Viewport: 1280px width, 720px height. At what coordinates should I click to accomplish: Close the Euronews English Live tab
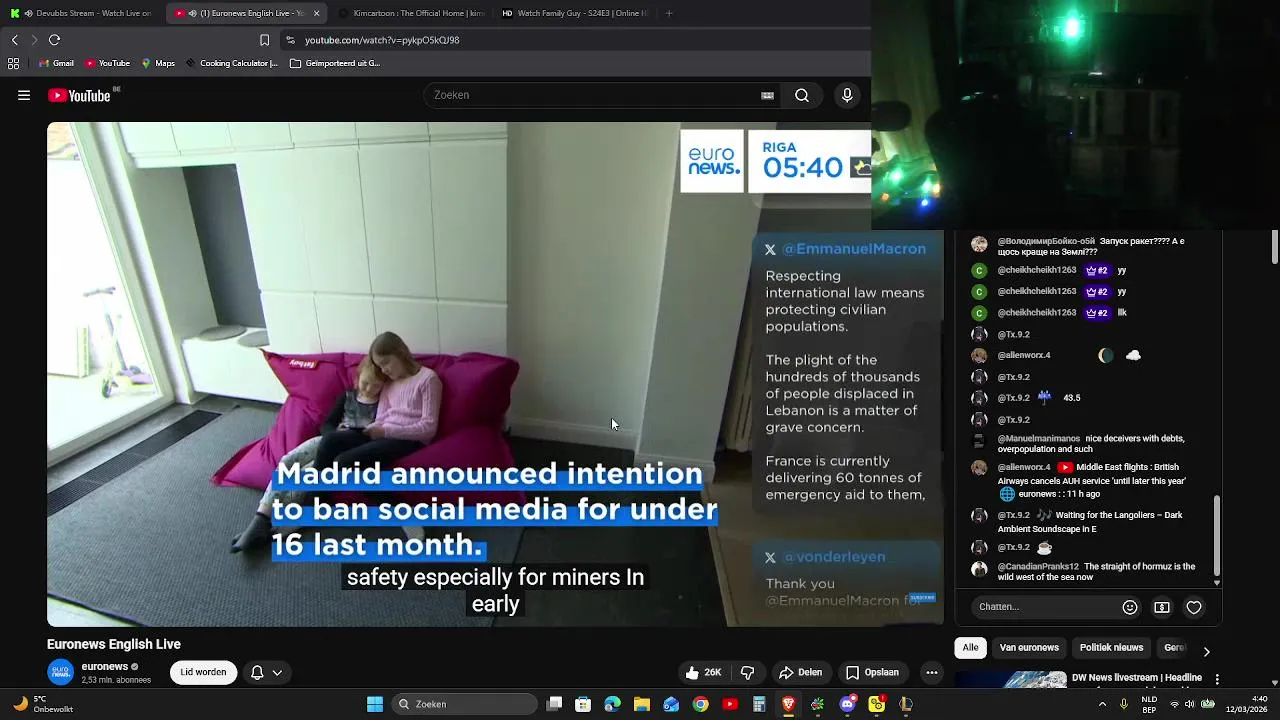pos(316,13)
